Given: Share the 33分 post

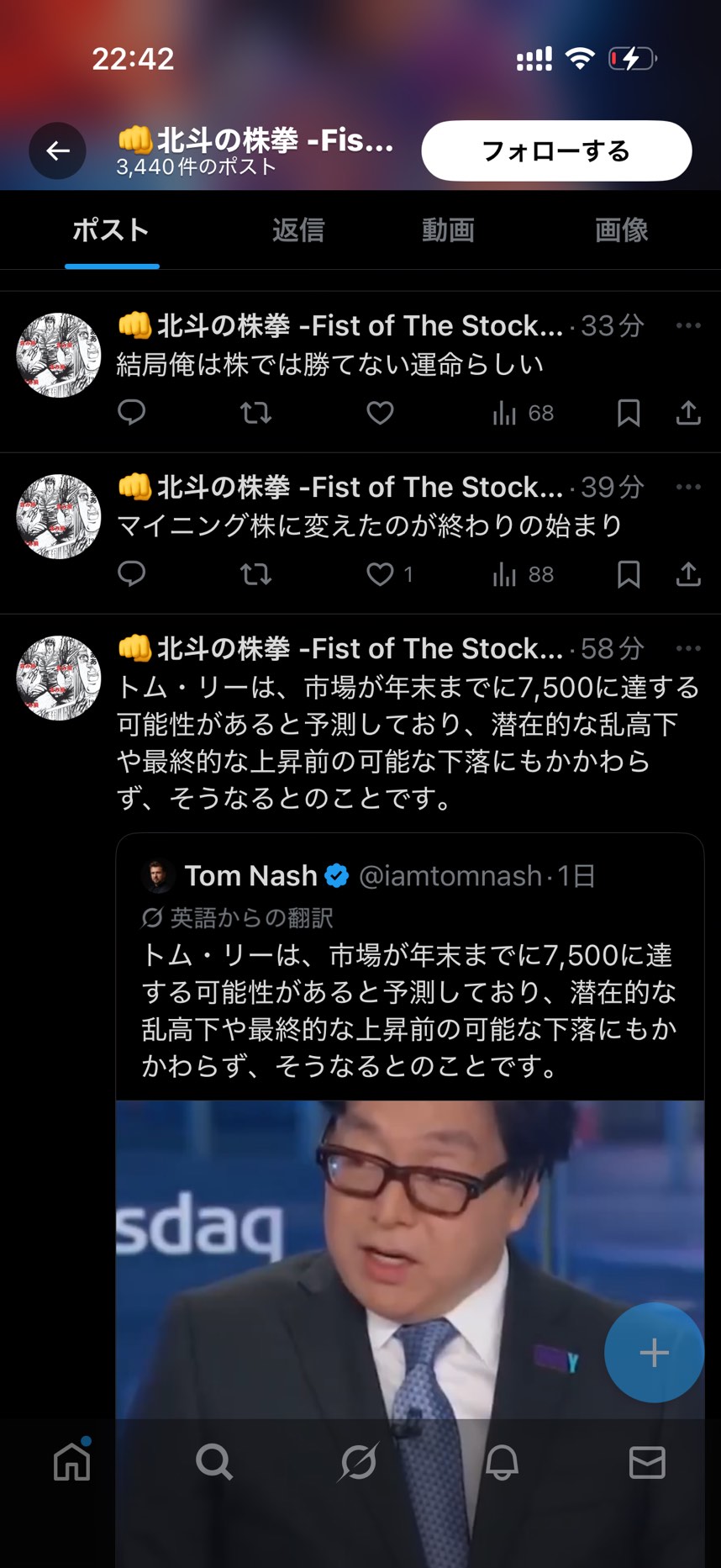Looking at the screenshot, I should (x=688, y=413).
